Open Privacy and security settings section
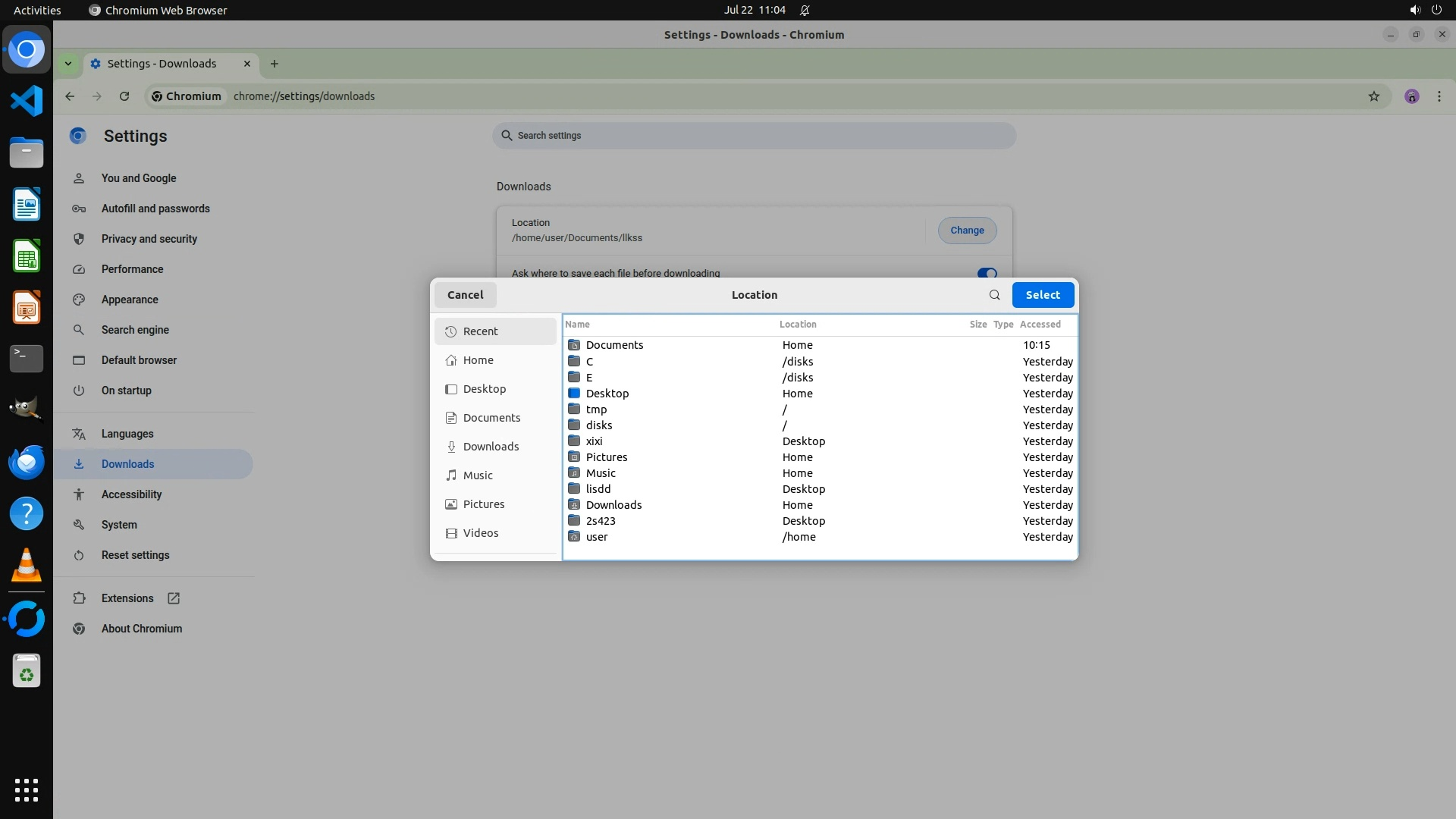The width and height of the screenshot is (1456, 819). (x=149, y=239)
